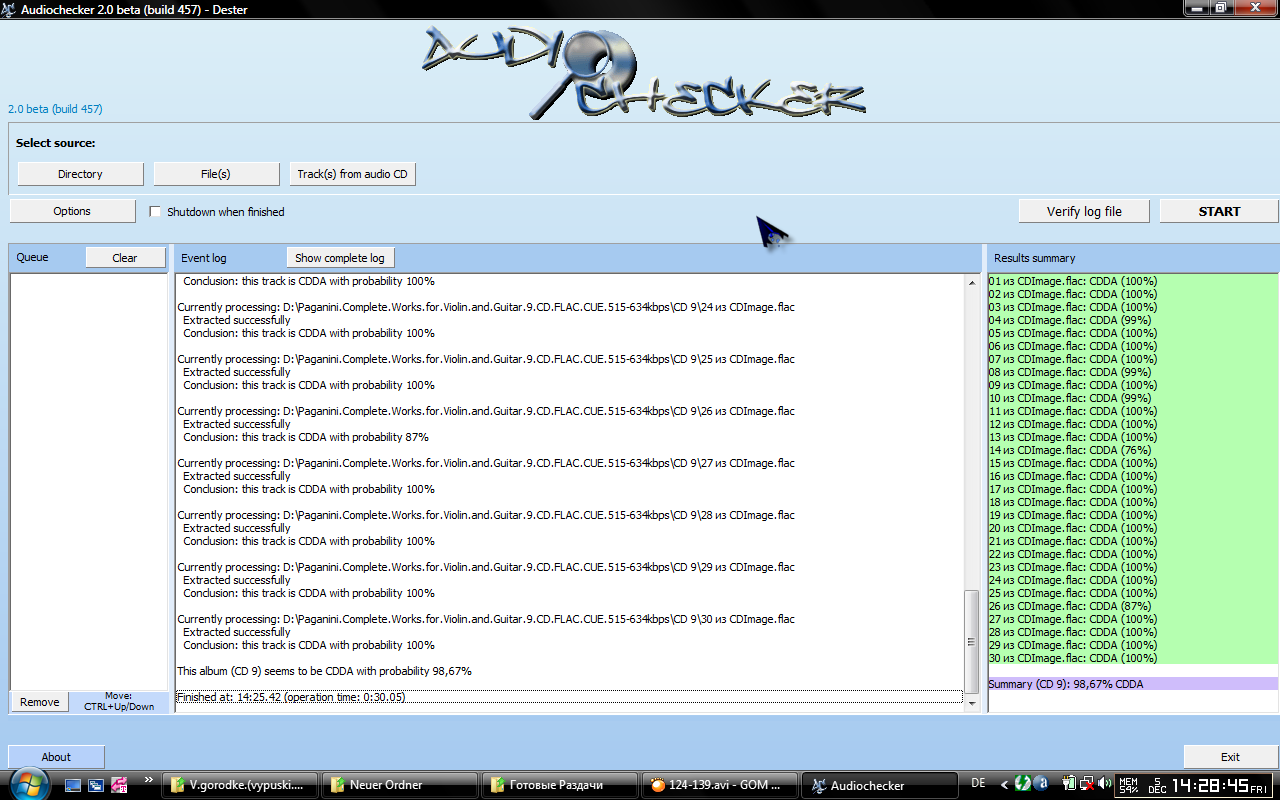Screen dimensions: 1280x800
Task: Click Verify log file button
Action: 1084,211
